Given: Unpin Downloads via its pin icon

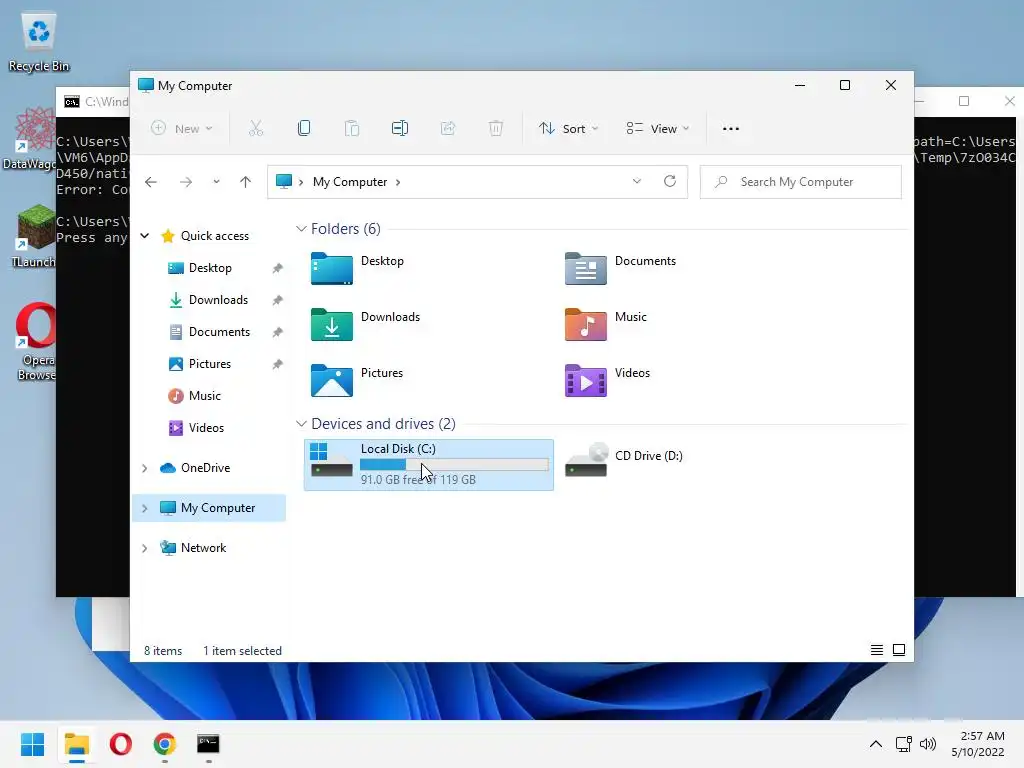Looking at the screenshot, I should point(278,300).
